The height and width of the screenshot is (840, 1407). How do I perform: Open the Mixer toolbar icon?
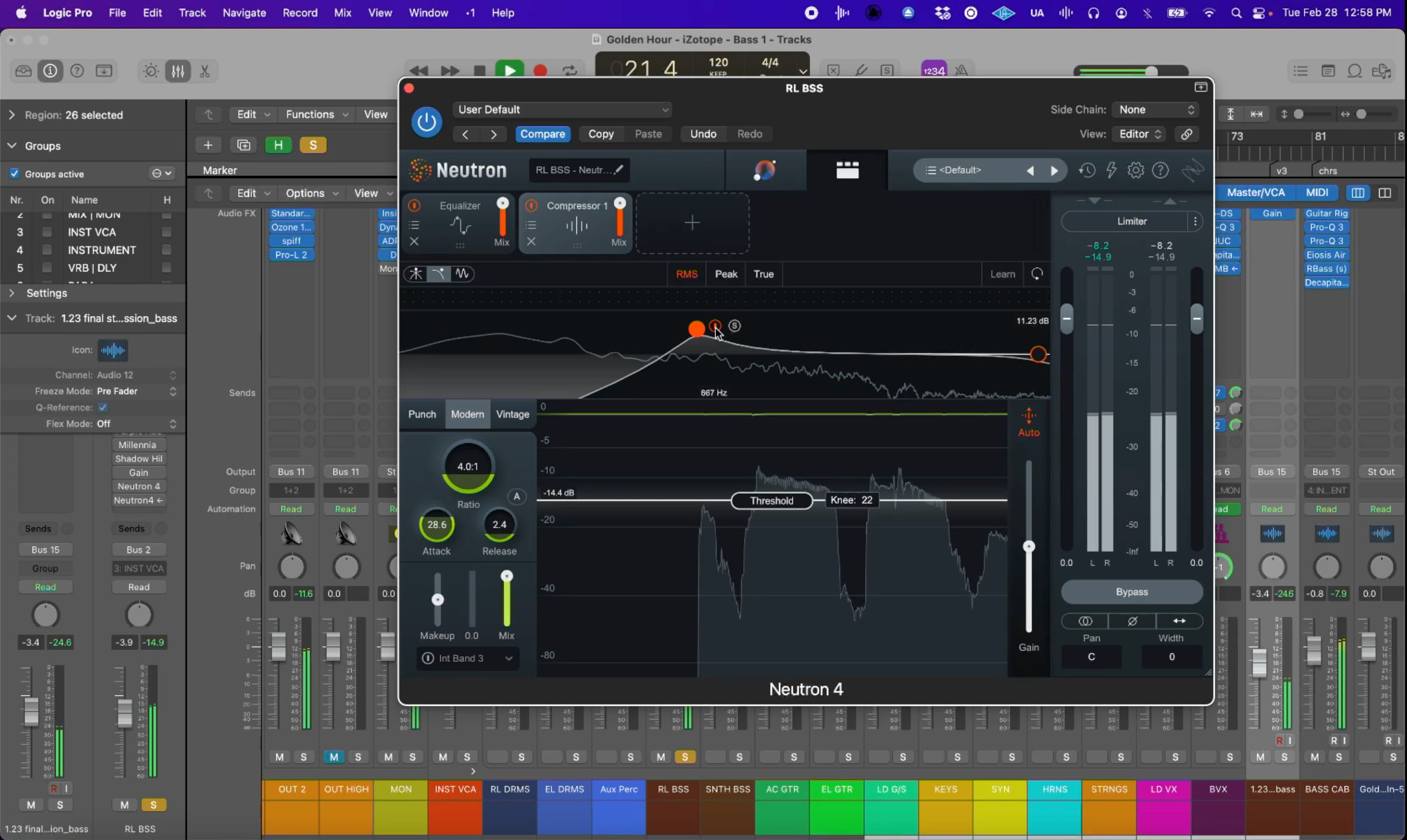coord(177,71)
